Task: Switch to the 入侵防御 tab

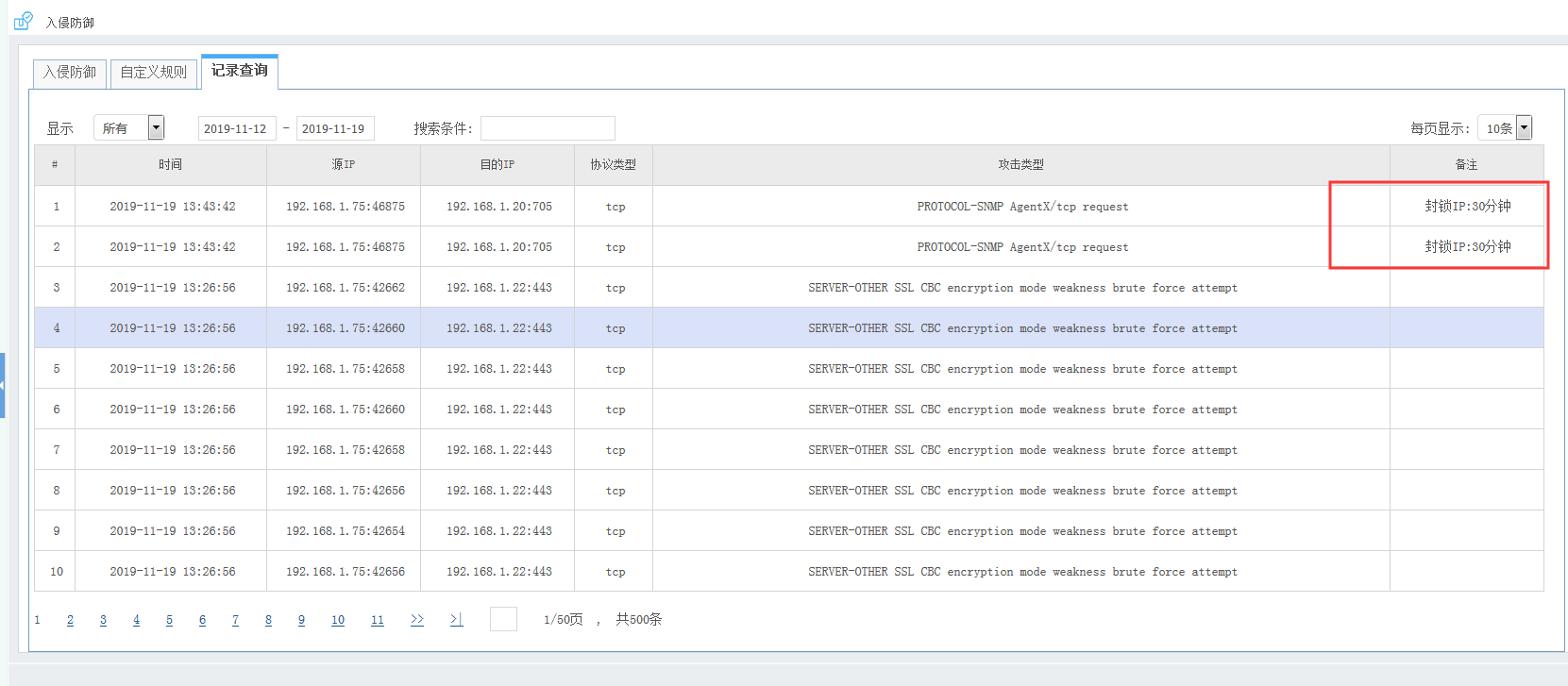Action: (70, 73)
